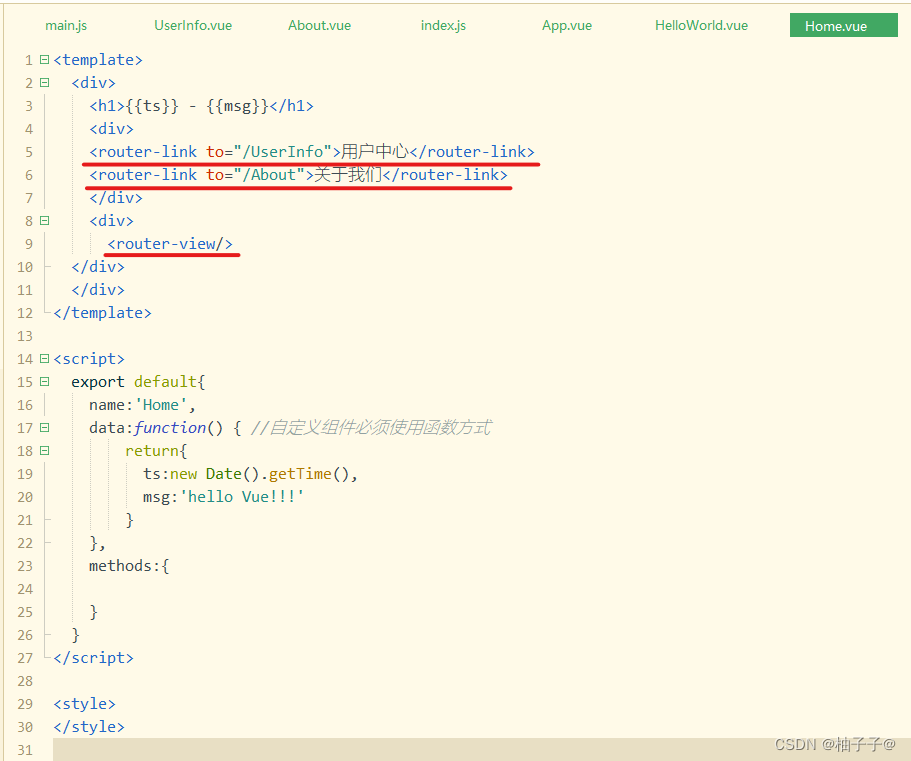Click the router-link to /UserInfo line

pyautogui.click(x=311, y=152)
